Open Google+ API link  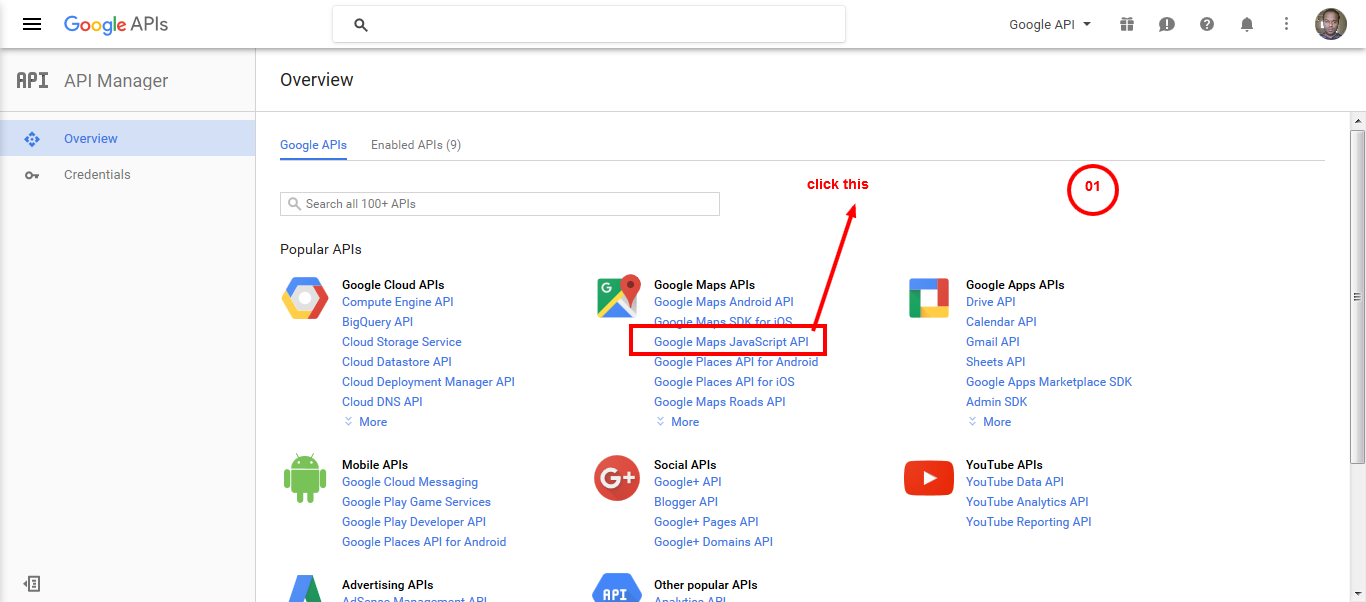coord(687,482)
